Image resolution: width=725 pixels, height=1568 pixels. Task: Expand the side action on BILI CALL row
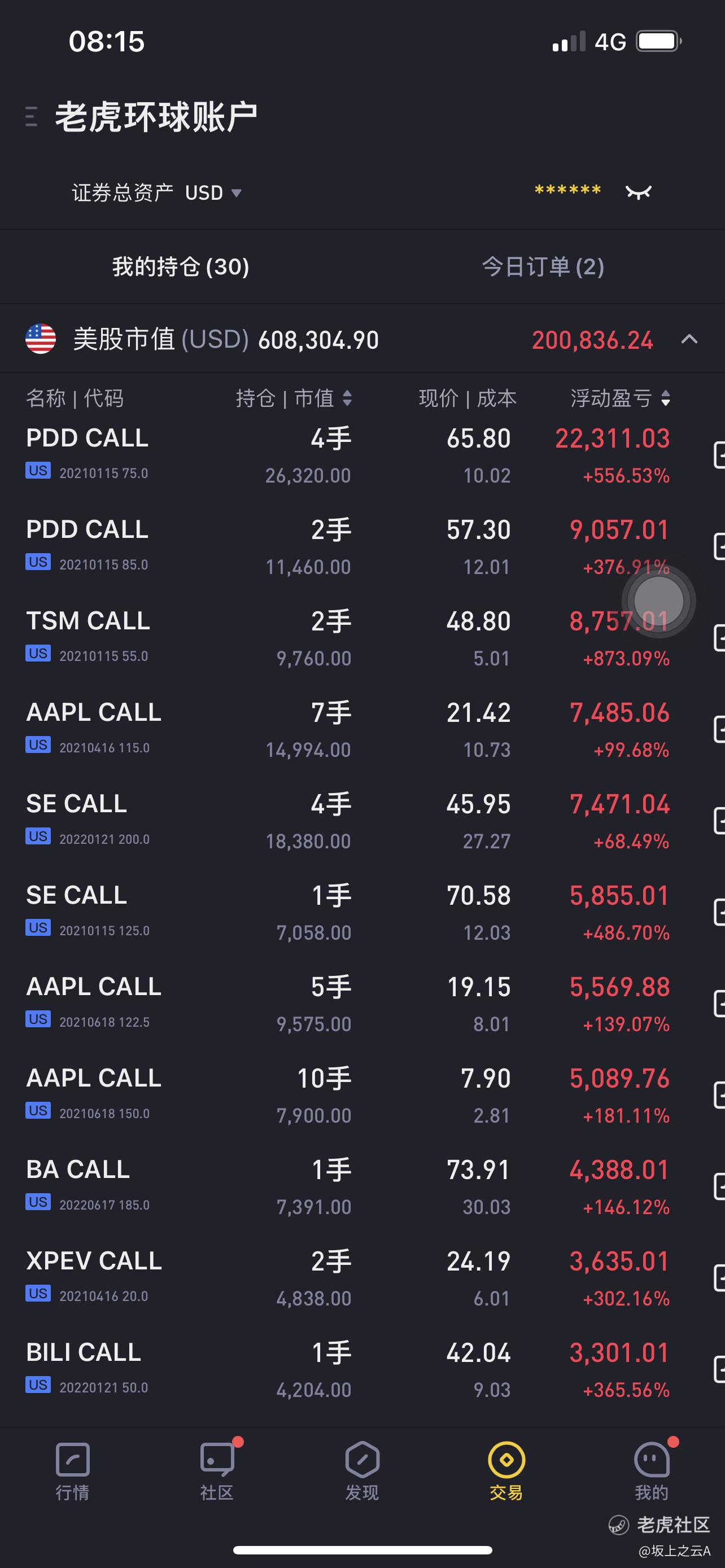(719, 1370)
